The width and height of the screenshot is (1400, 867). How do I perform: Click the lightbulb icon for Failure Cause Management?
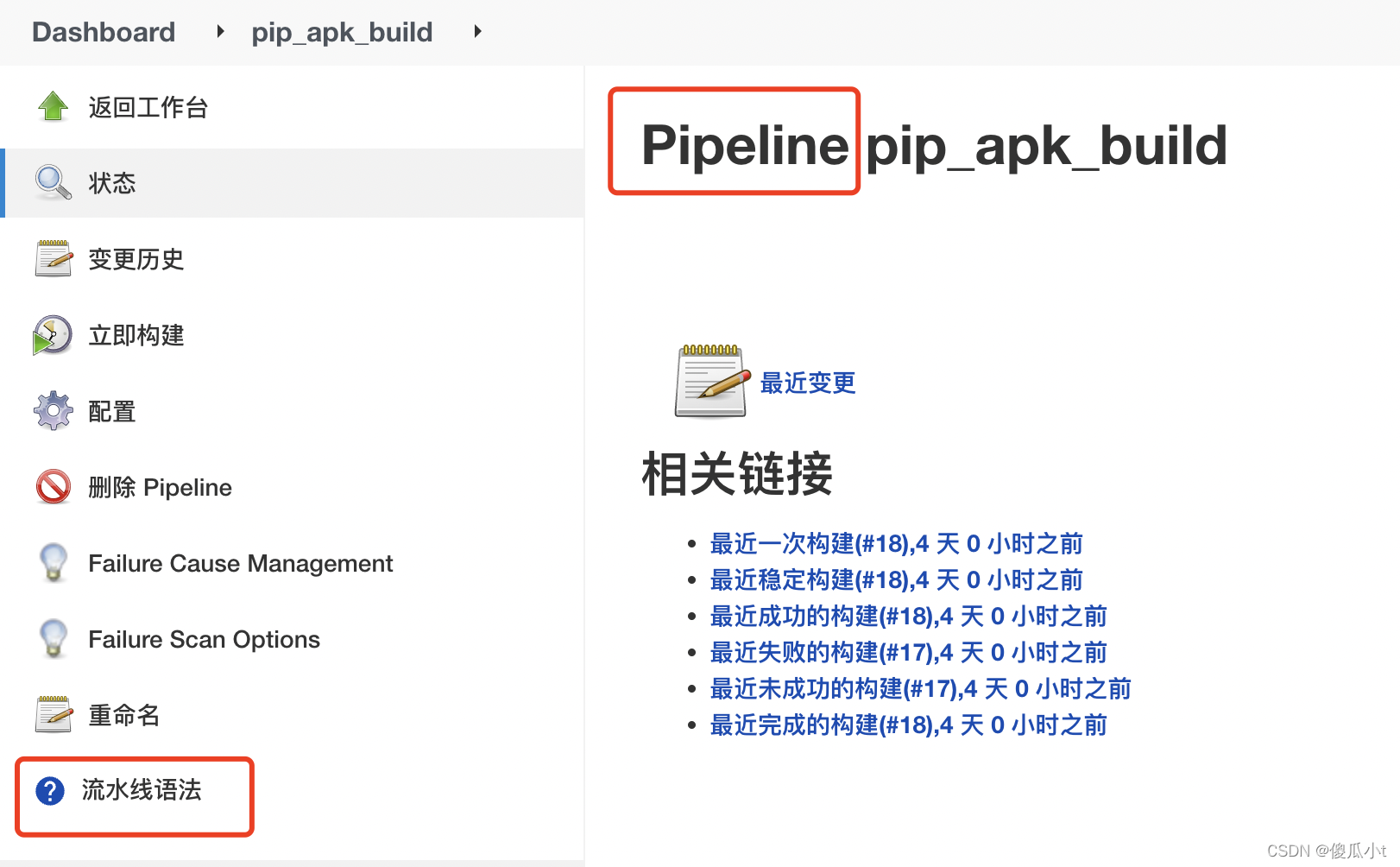(54, 562)
